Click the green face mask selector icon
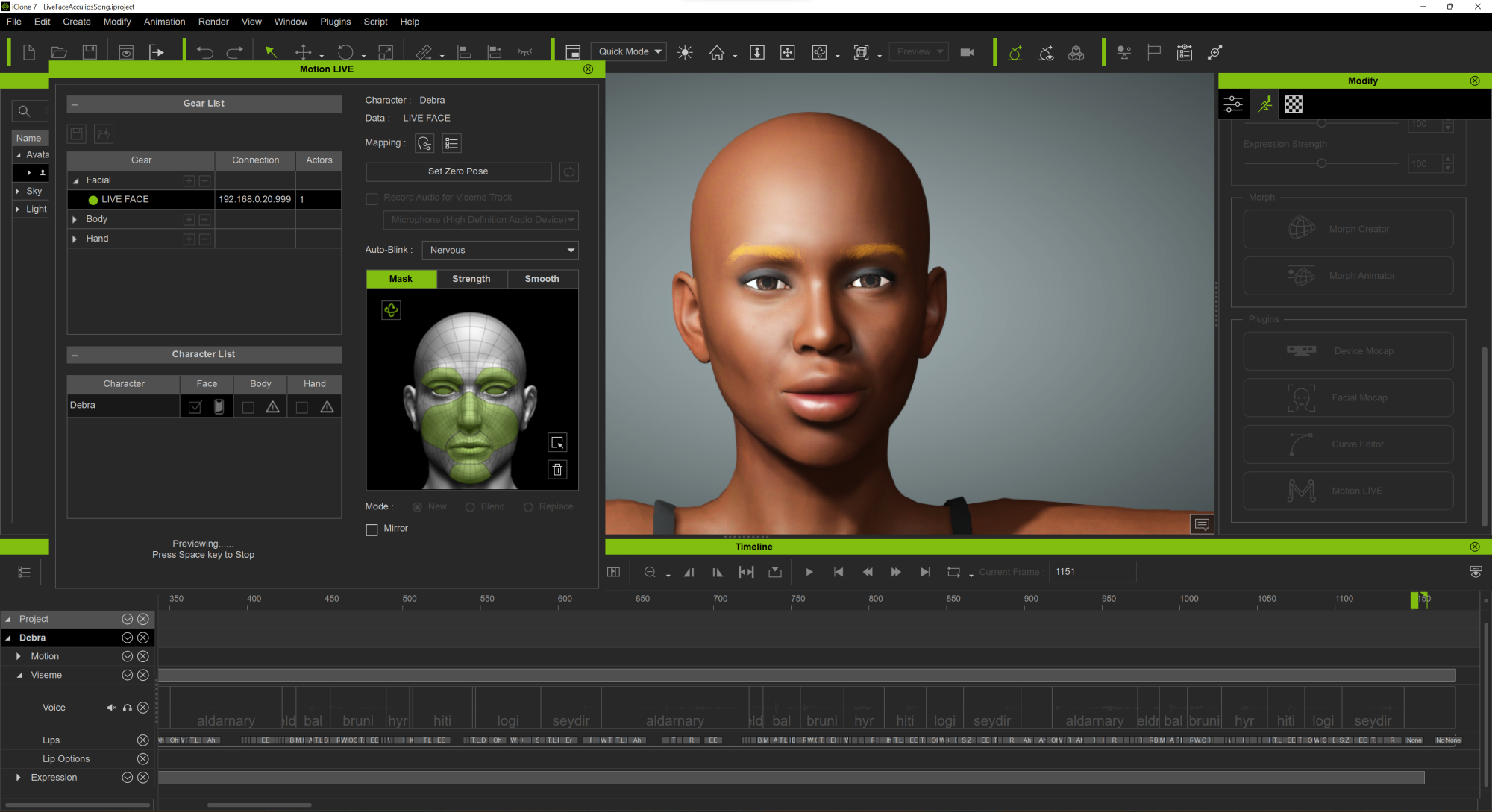1492x812 pixels. tap(391, 310)
